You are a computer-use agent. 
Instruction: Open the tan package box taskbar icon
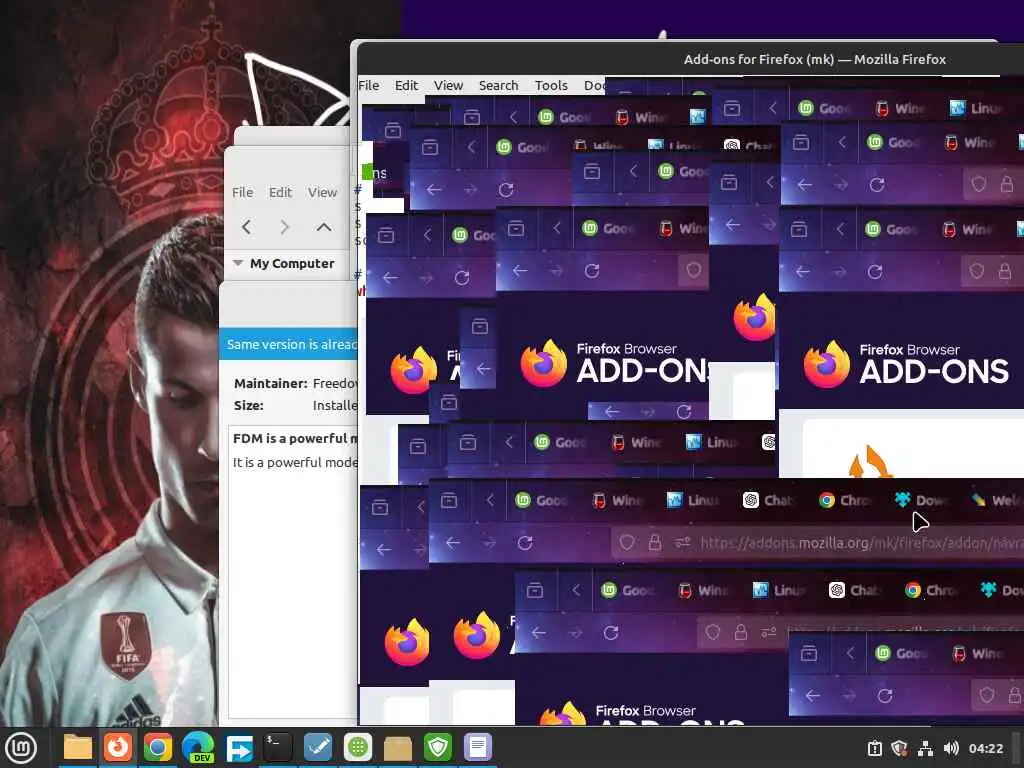[x=398, y=748]
